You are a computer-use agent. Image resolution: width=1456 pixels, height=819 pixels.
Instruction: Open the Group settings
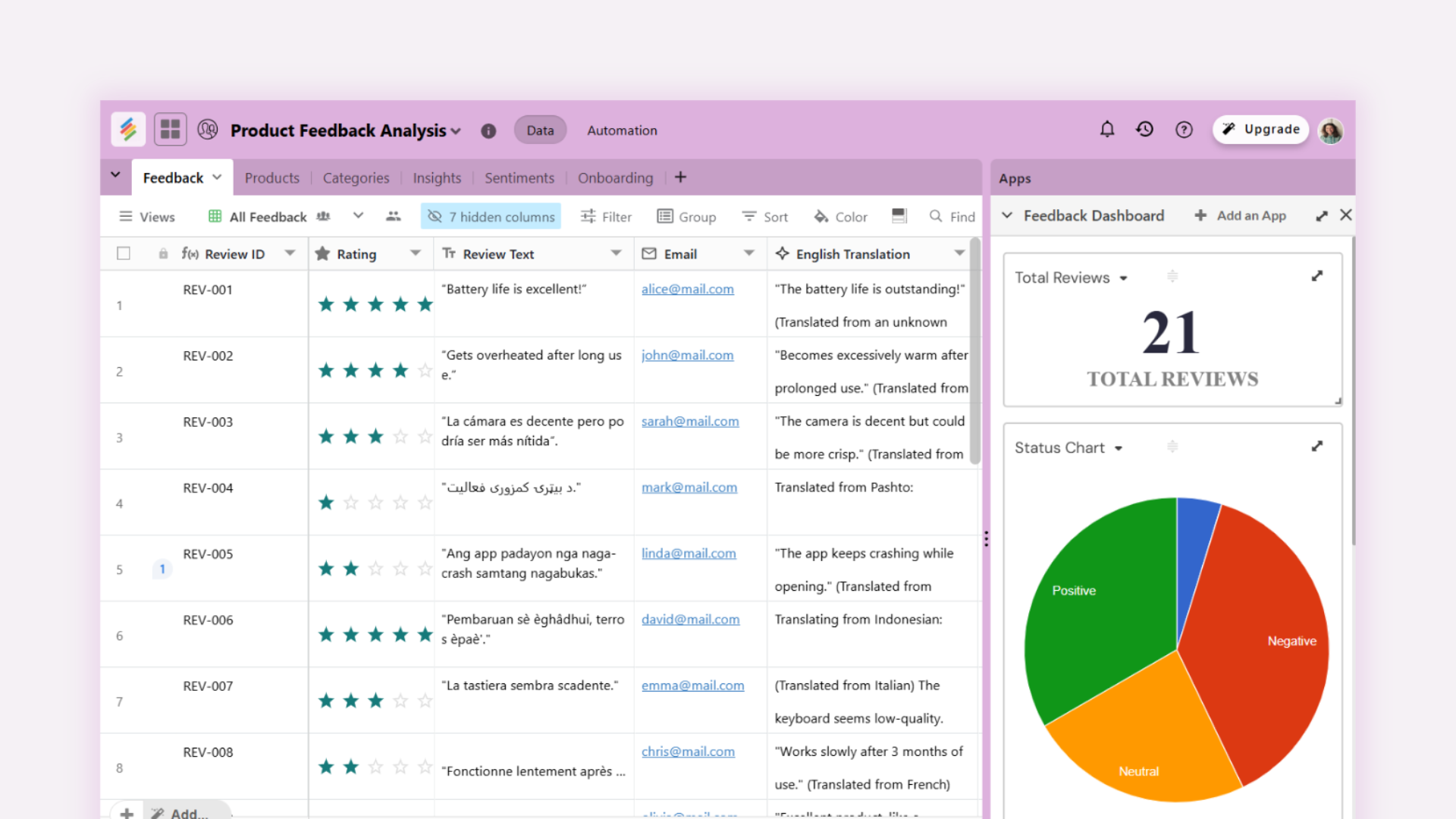pos(686,216)
